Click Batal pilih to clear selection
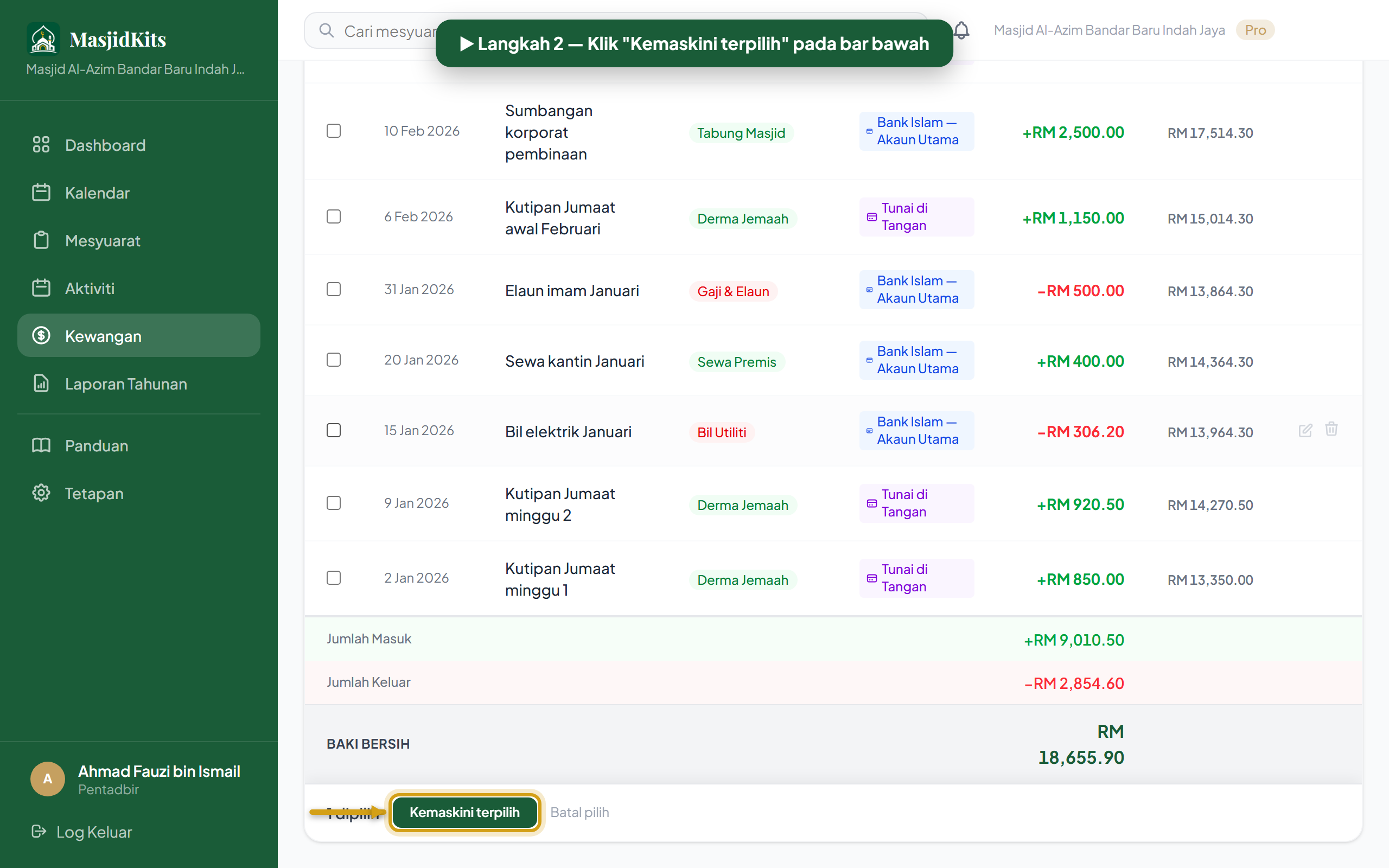This screenshot has width=1389, height=868. (579, 812)
